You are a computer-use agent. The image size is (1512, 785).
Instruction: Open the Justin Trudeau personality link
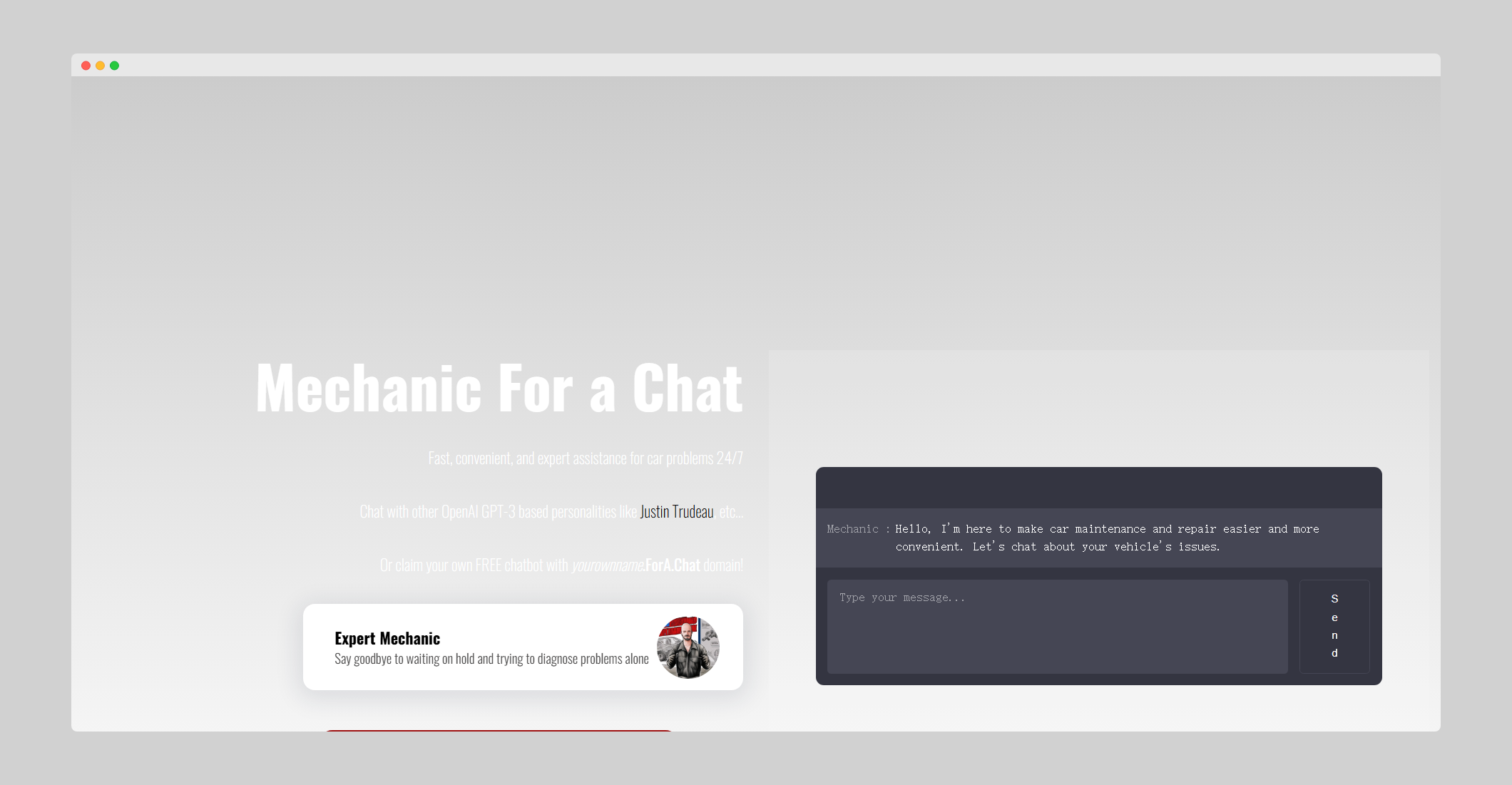[677, 511]
